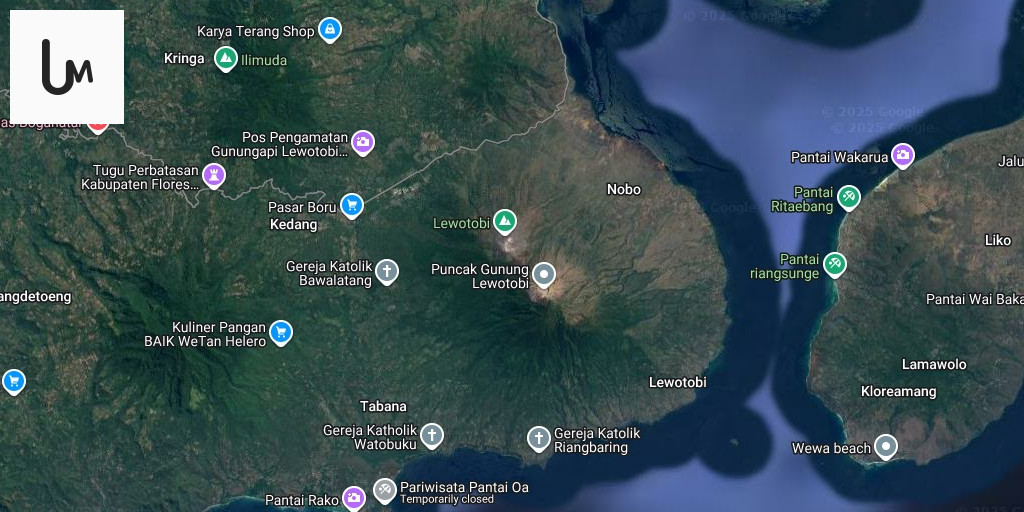Open the Pantai riangsunge beach marker
The image size is (1024, 512).
[834, 264]
